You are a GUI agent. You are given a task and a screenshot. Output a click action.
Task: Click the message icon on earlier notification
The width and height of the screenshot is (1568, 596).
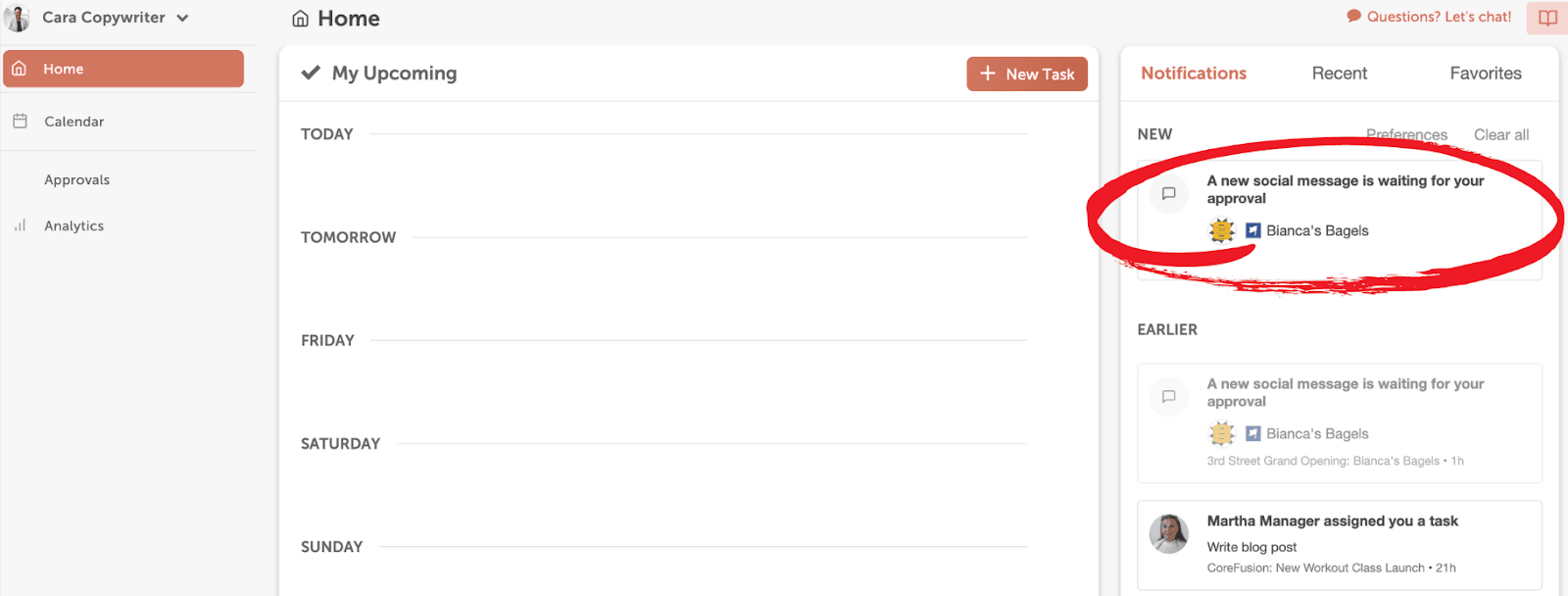click(1168, 397)
